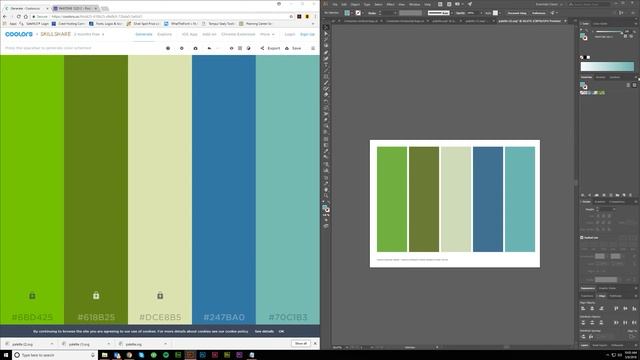Screen dimensions: 640x360
Task: Click the Save button on Coolors
Action: (293, 48)
